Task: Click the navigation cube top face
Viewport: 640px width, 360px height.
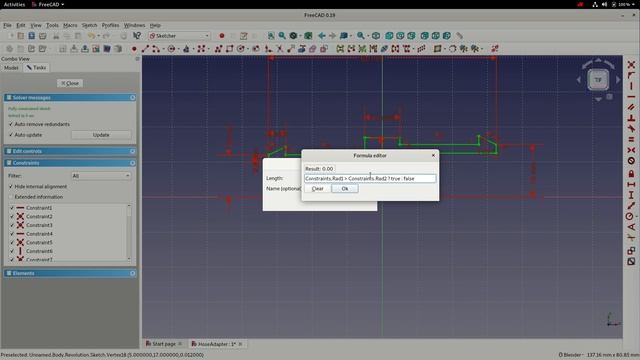Action: click(598, 80)
